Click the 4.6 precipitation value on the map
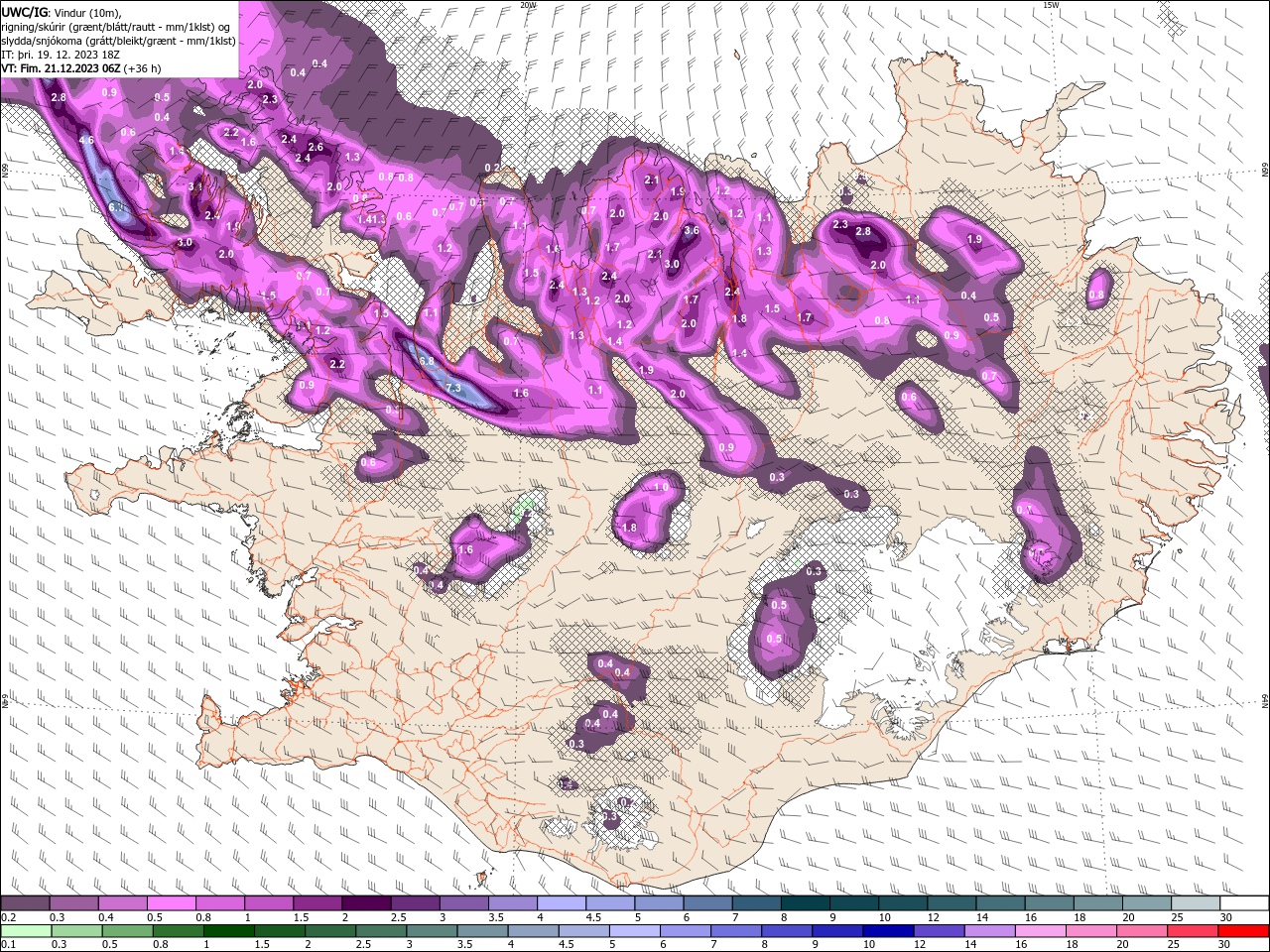Screen dimensions: 1270x952 [86, 140]
